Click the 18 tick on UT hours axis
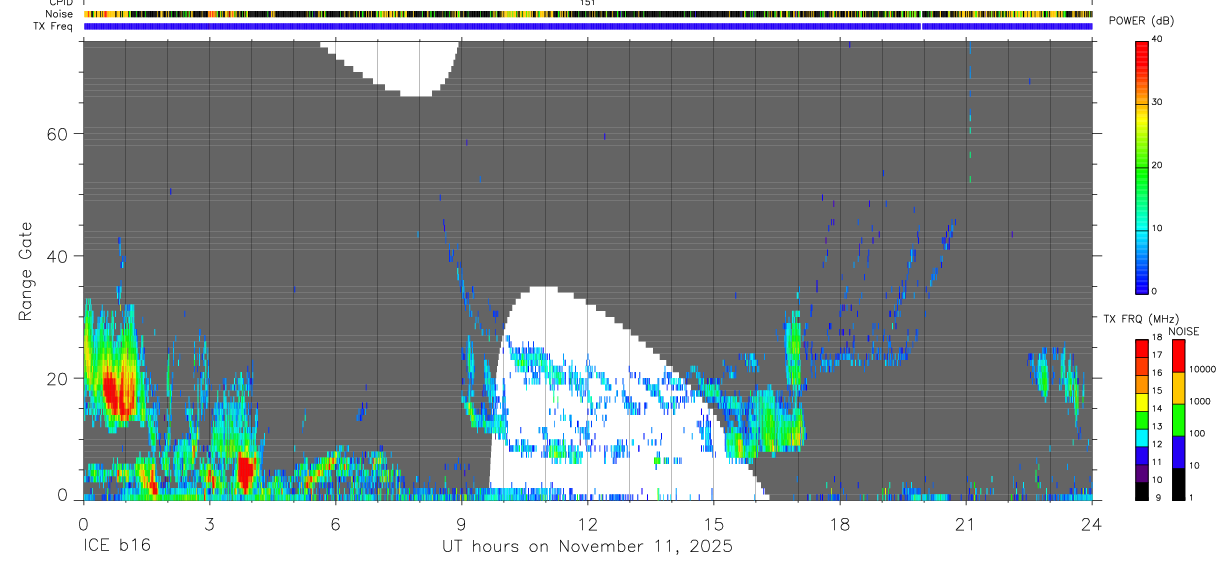 [840, 523]
